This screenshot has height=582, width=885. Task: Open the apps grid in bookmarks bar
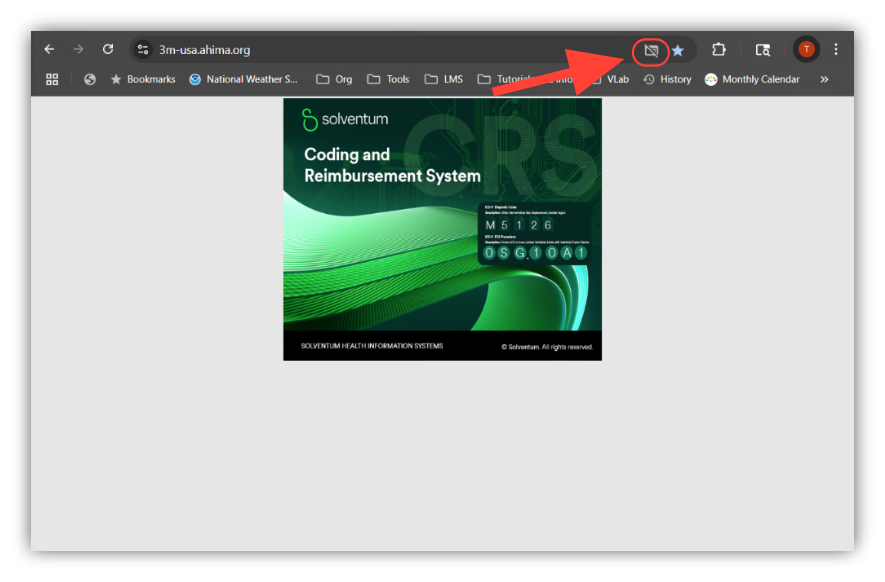[52, 79]
